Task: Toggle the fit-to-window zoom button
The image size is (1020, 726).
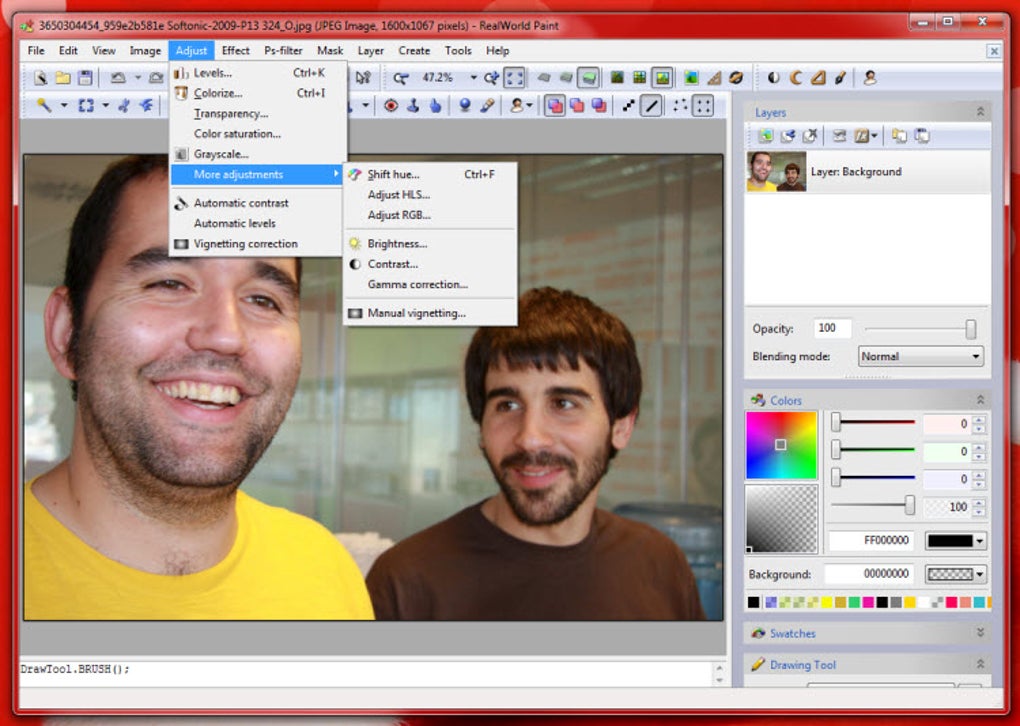Action: tap(514, 78)
